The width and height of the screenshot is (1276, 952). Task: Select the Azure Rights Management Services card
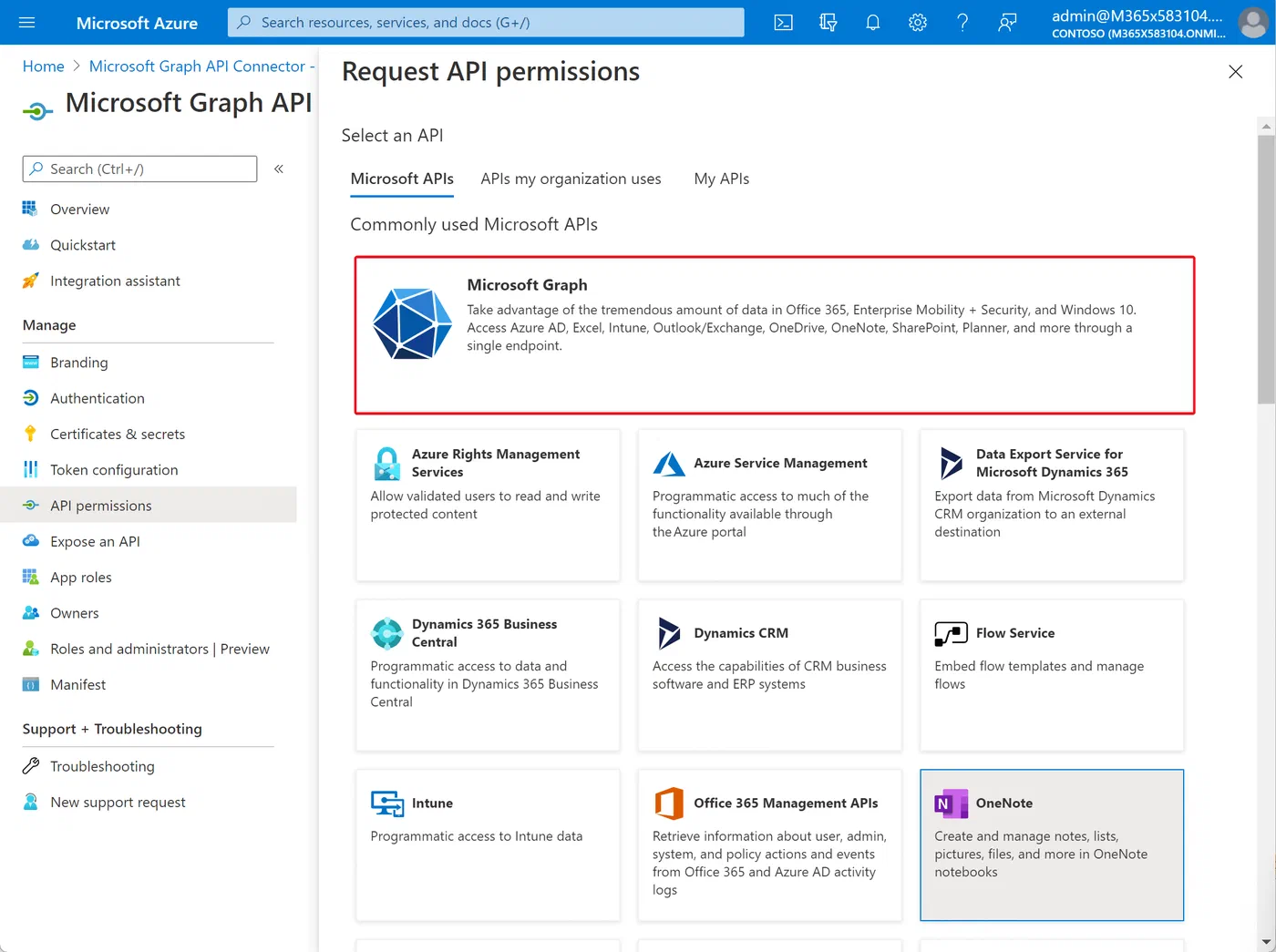click(488, 505)
